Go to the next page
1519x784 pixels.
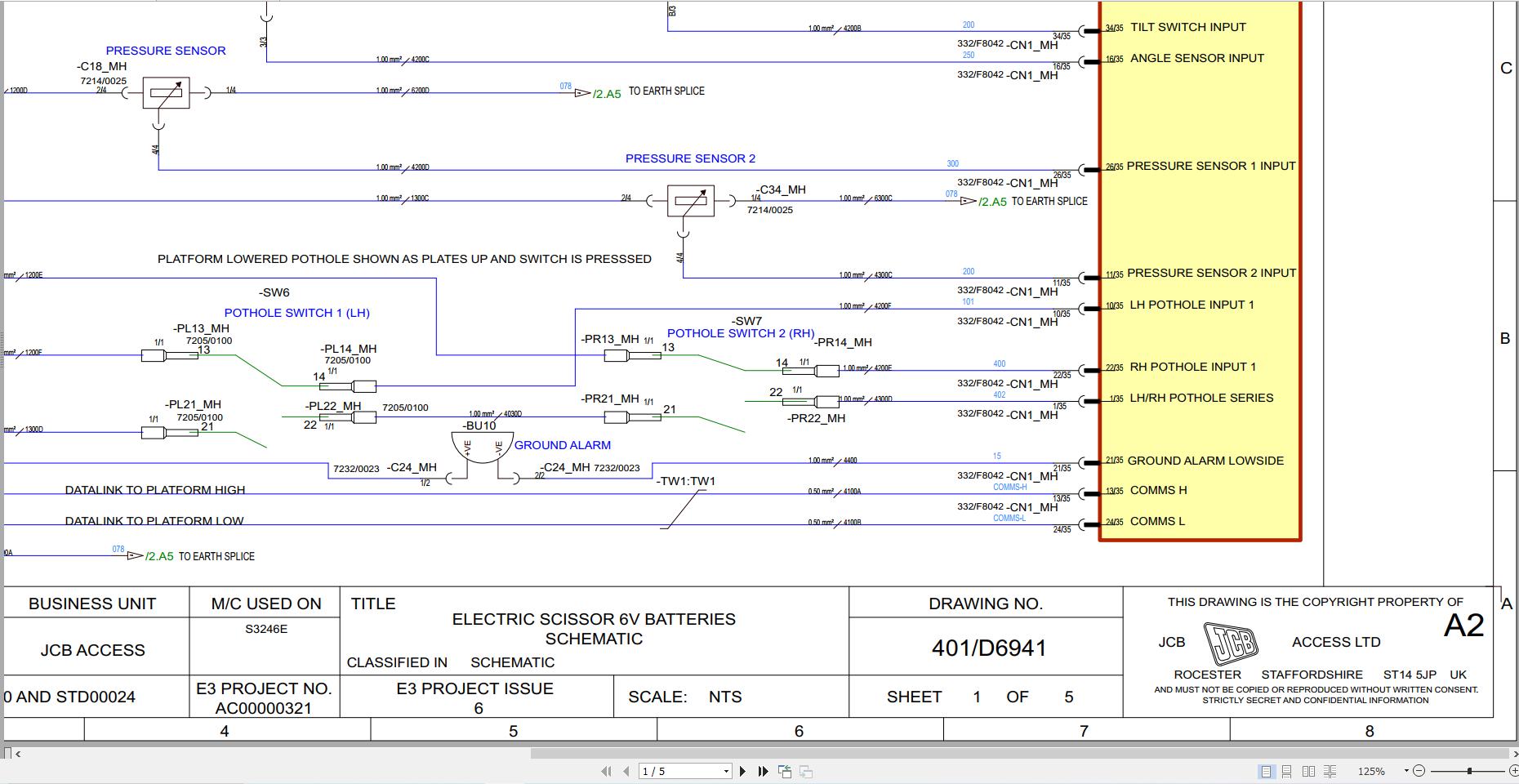[x=742, y=771]
